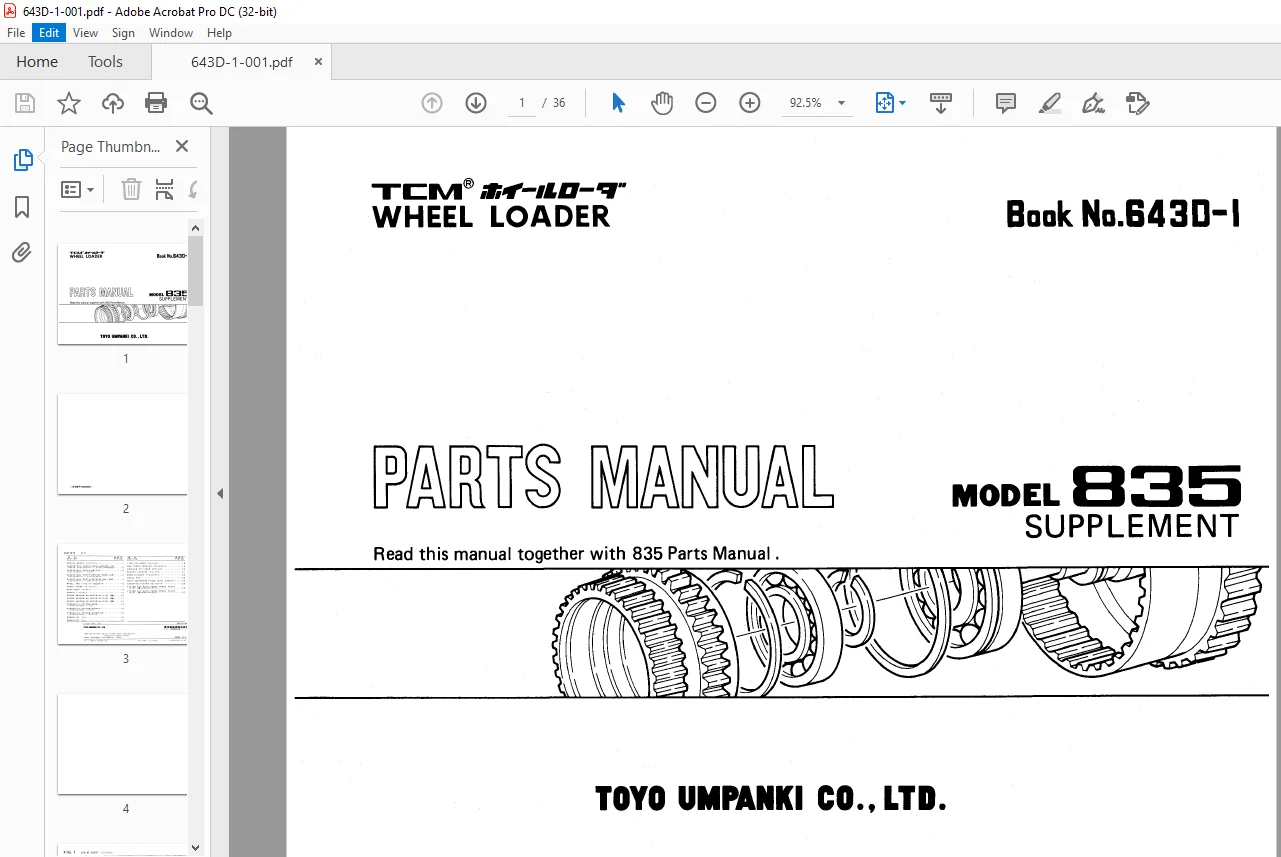
Task: Activate the Hand pan tool
Action: pos(662,103)
